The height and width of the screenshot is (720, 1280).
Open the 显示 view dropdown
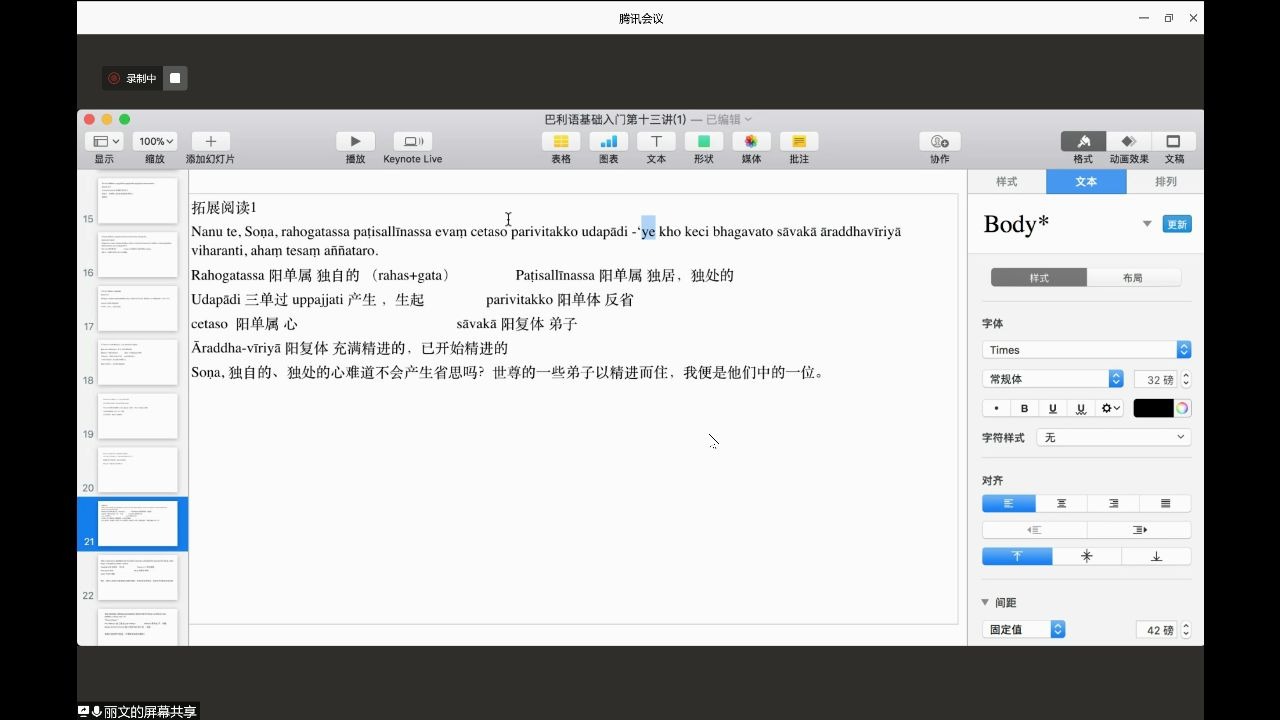pos(104,142)
